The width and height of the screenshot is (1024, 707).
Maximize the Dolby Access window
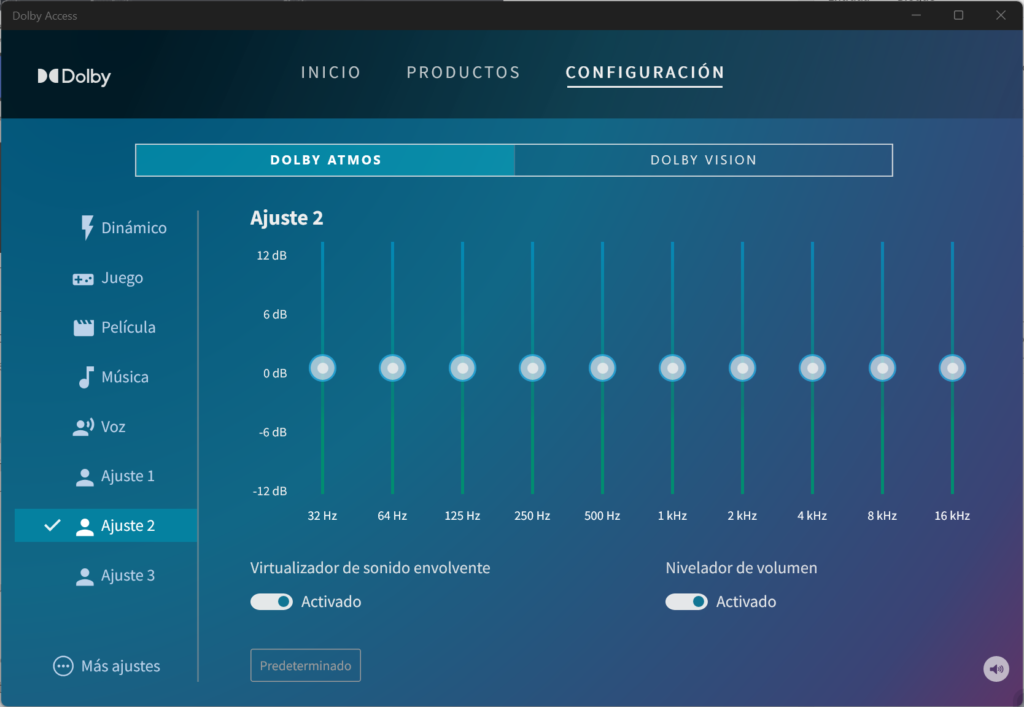[x=958, y=15]
